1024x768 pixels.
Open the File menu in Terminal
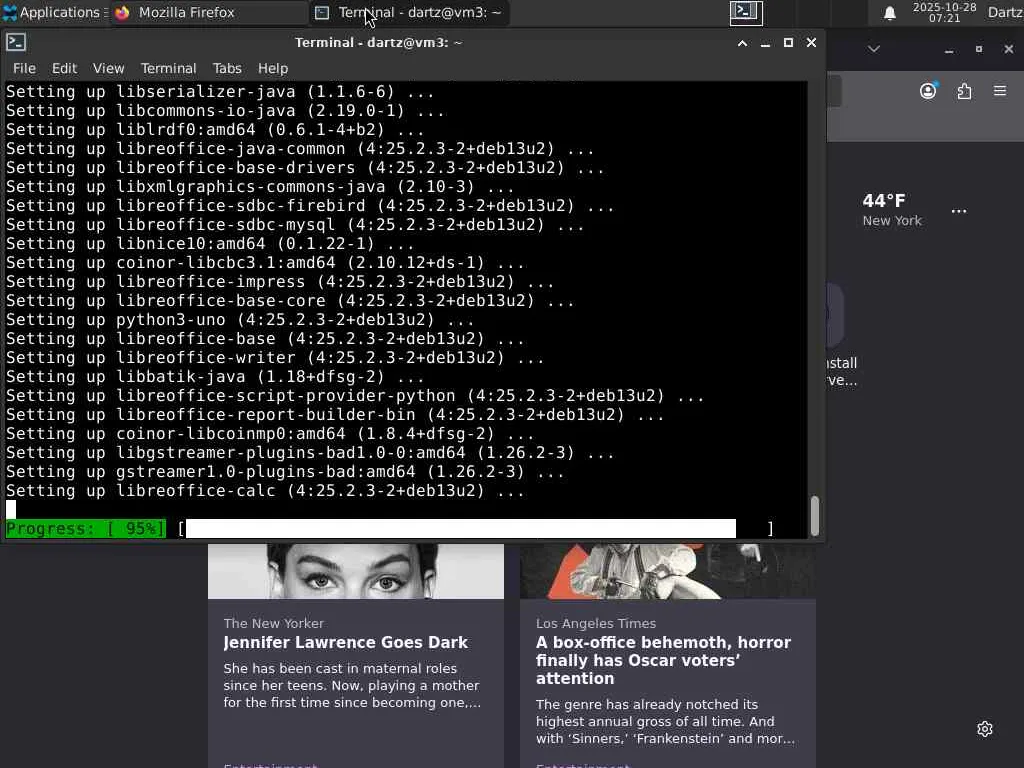[24, 68]
